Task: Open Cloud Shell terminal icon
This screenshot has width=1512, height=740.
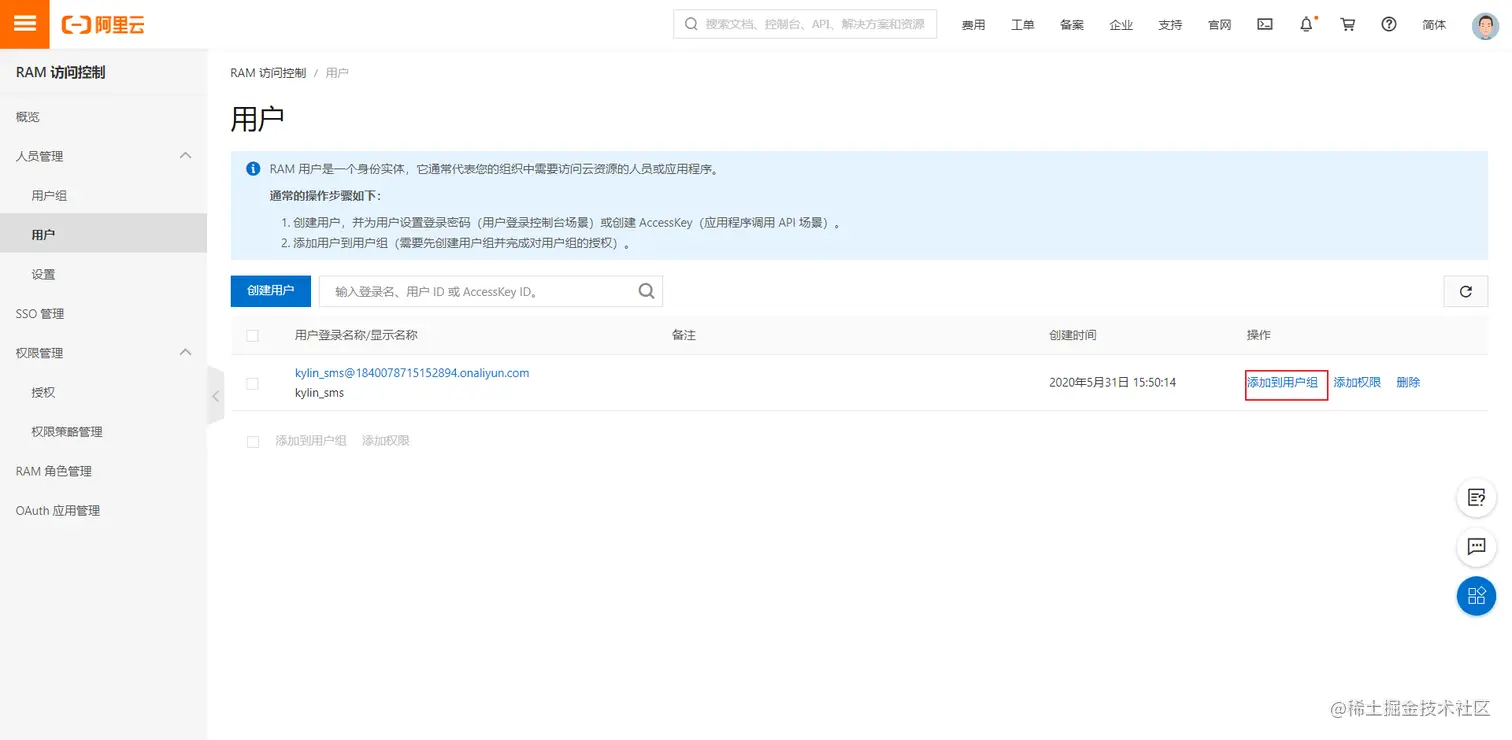Action: tap(1265, 25)
